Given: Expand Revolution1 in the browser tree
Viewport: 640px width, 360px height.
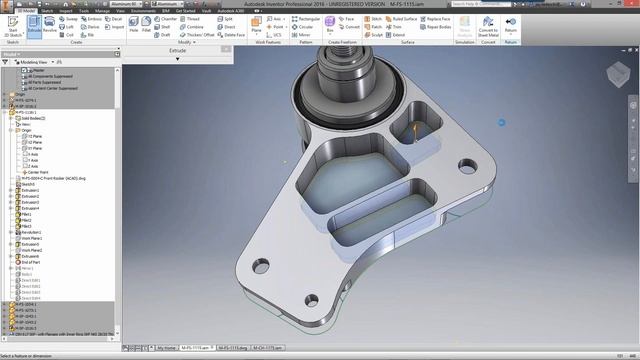Looking at the screenshot, I should (11, 232).
